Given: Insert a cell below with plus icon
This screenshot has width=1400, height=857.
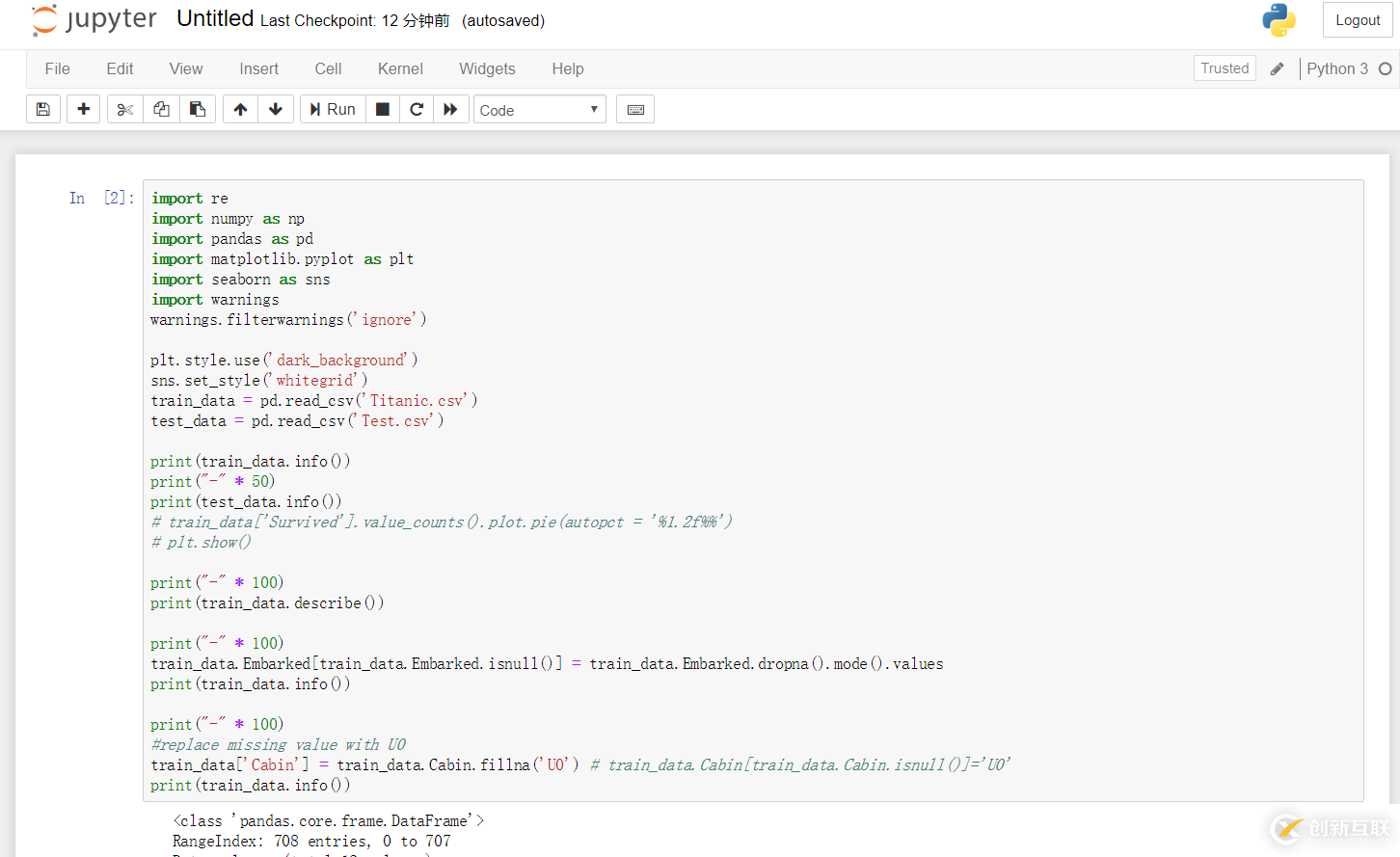Looking at the screenshot, I should (84, 110).
